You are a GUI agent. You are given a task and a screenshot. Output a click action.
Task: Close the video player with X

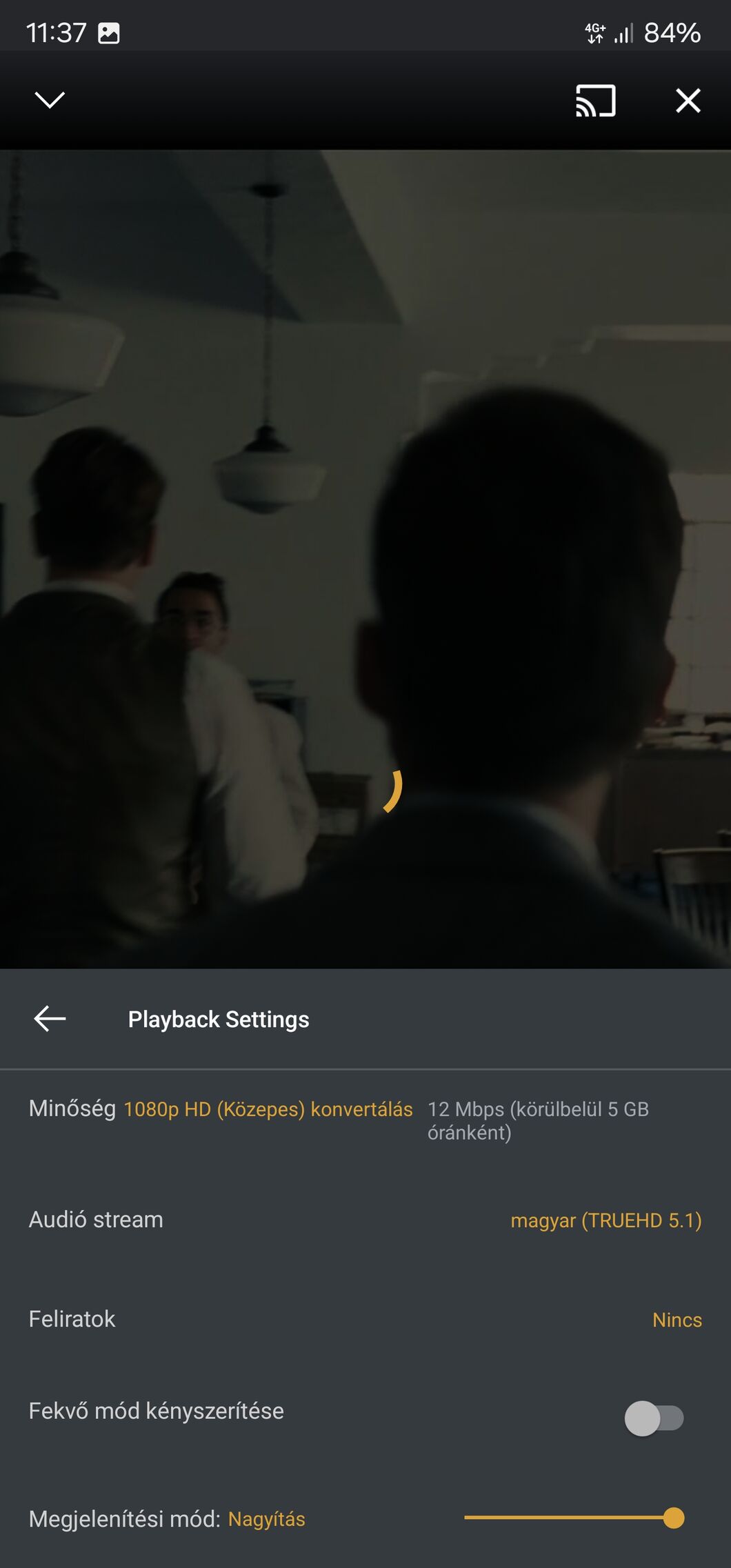click(688, 101)
